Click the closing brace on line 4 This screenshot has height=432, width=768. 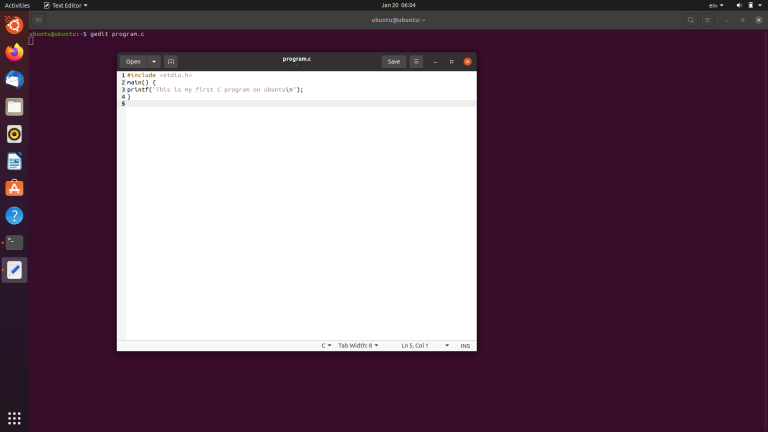pos(129,97)
